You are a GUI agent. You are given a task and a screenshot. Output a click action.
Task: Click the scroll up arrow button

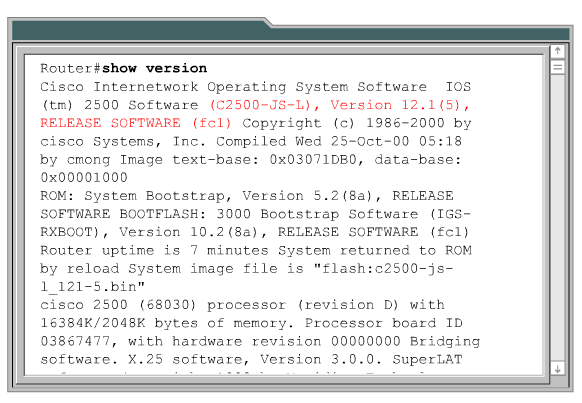coord(558,51)
